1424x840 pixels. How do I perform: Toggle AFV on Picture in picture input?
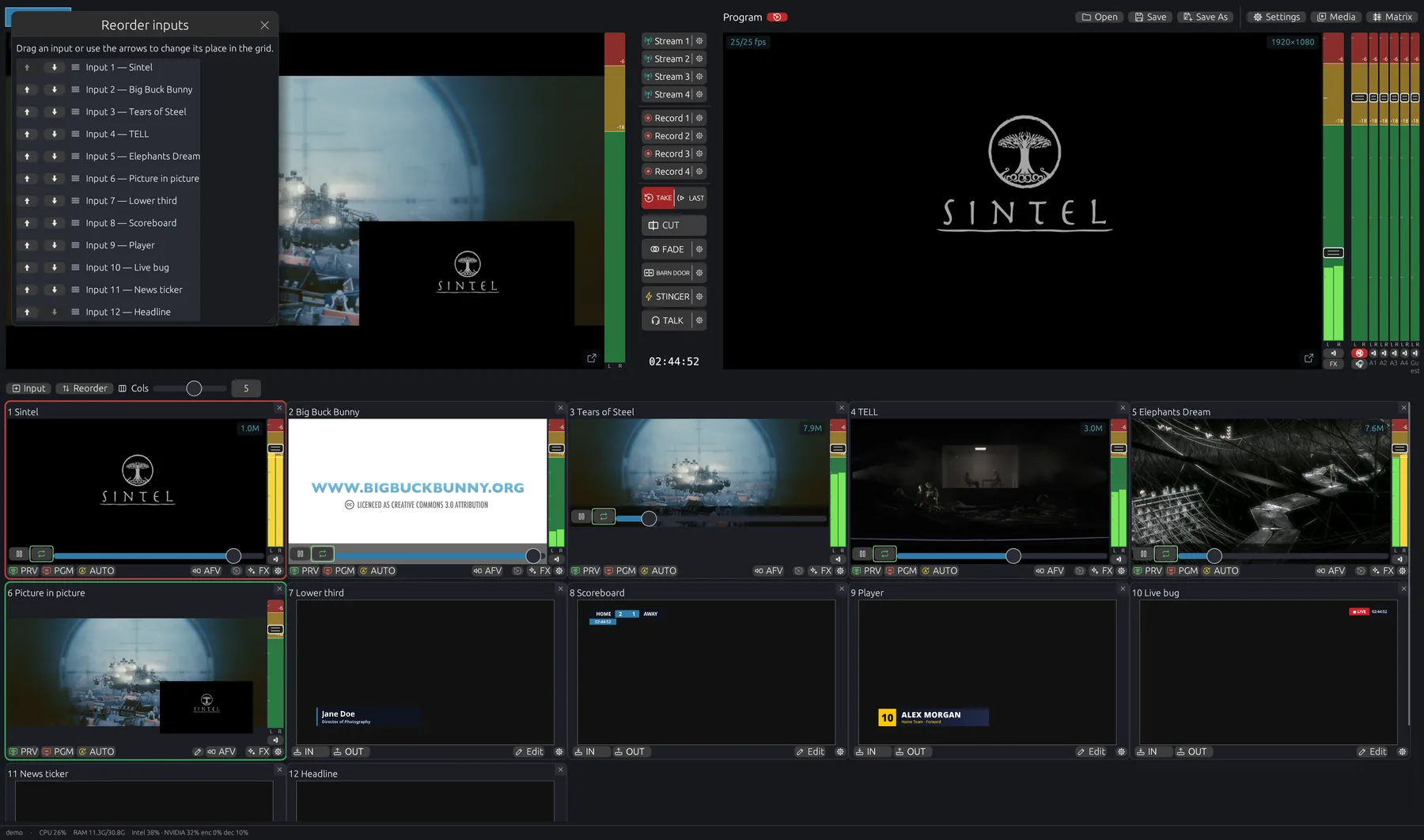point(222,752)
